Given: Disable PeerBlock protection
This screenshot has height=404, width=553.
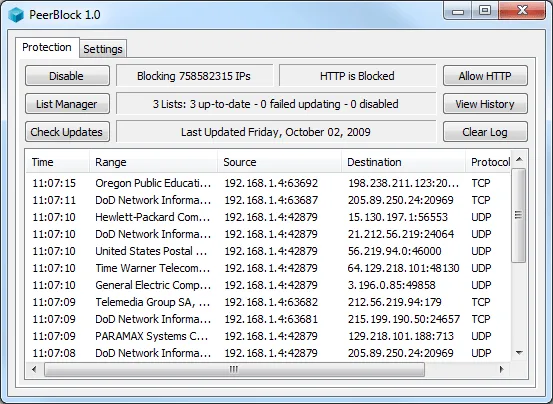Looking at the screenshot, I should 67,76.
